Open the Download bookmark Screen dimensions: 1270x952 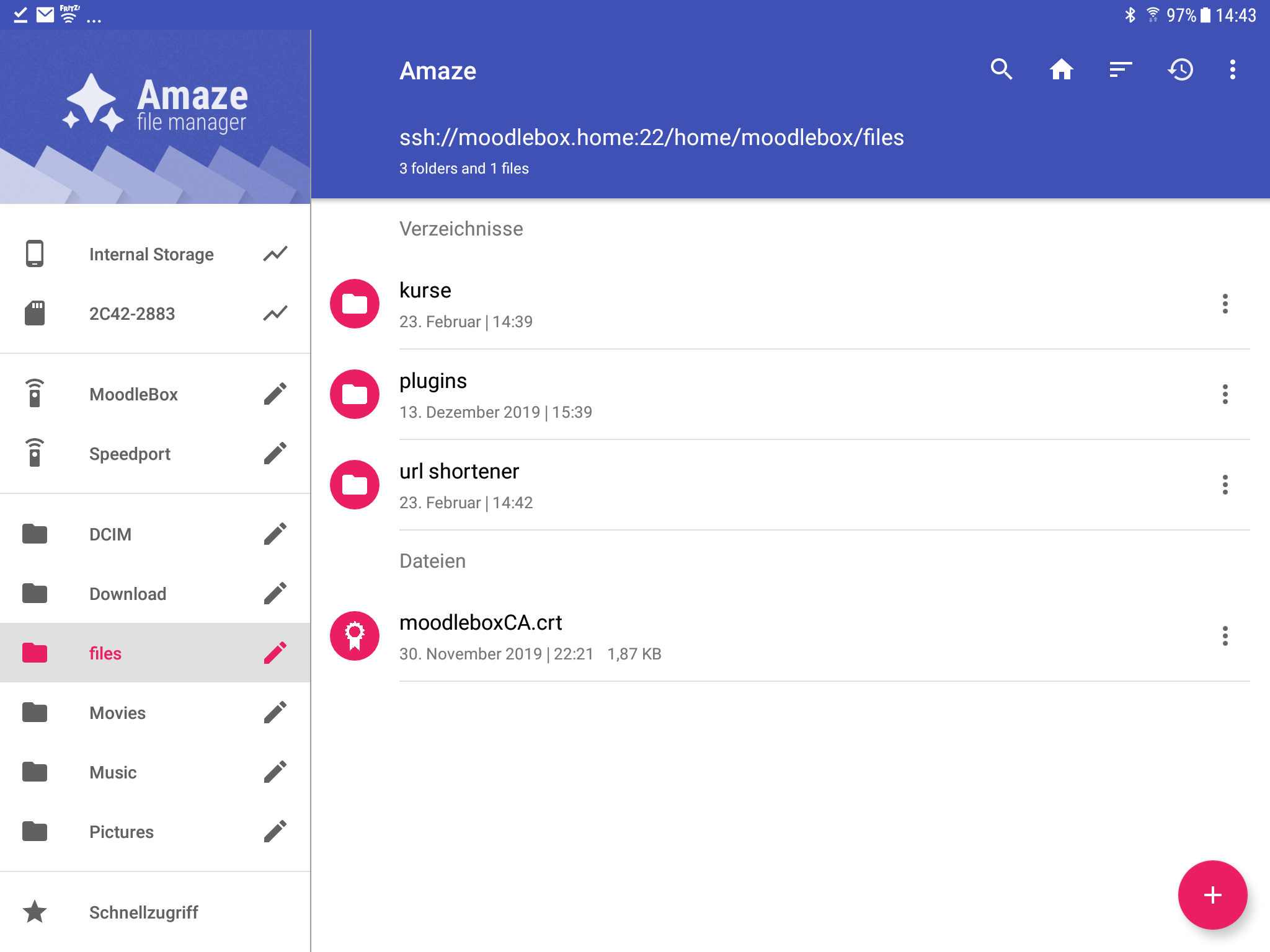point(155,594)
